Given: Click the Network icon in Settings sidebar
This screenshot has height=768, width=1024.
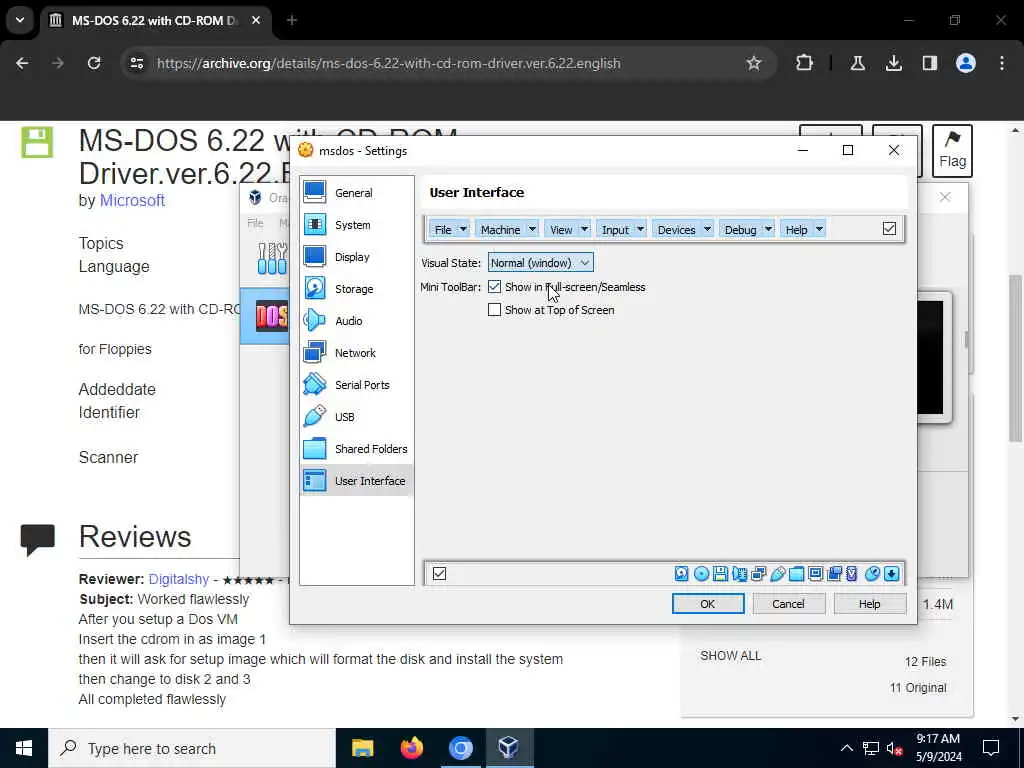Looking at the screenshot, I should click(x=314, y=352).
